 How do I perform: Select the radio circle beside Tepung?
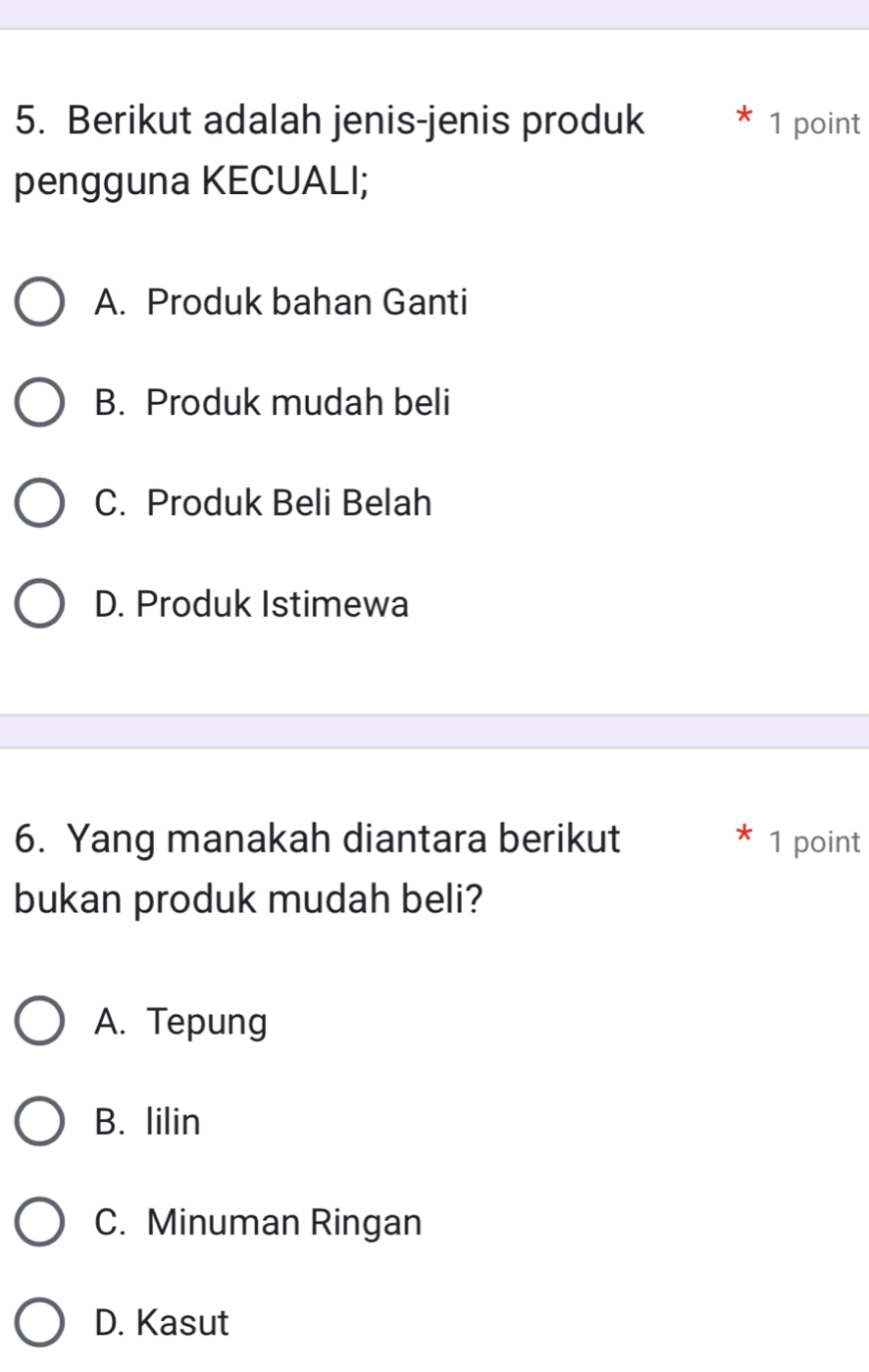[x=39, y=1023]
